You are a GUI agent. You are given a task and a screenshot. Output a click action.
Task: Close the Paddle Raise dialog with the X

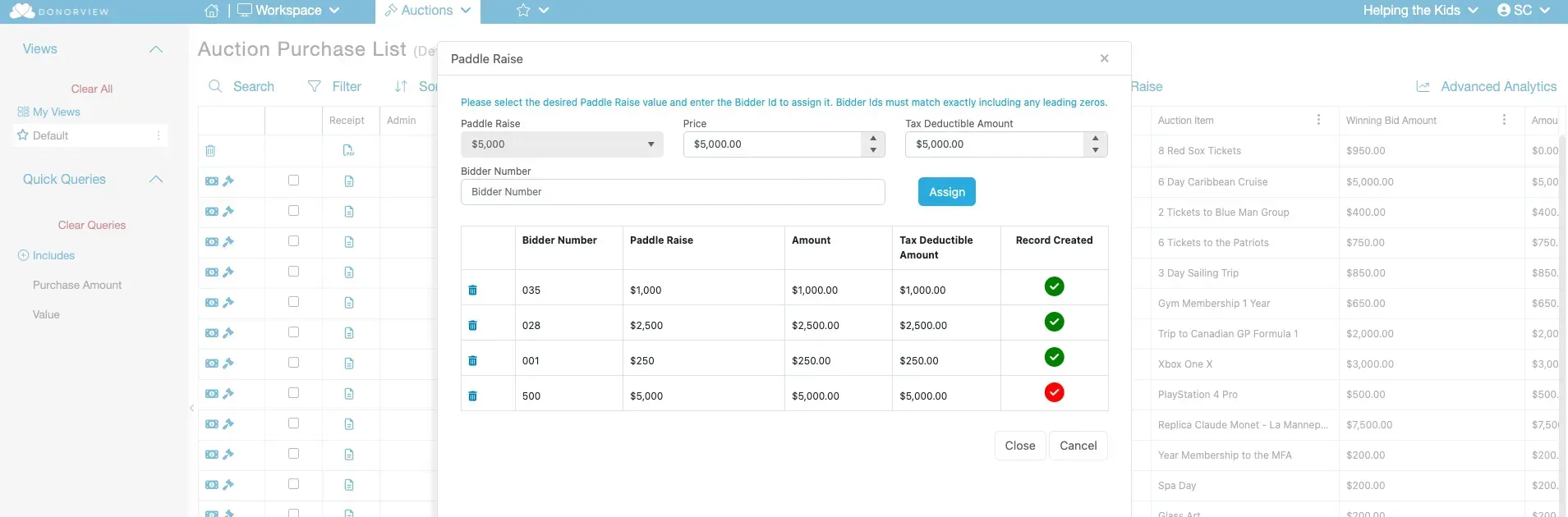coord(1104,58)
